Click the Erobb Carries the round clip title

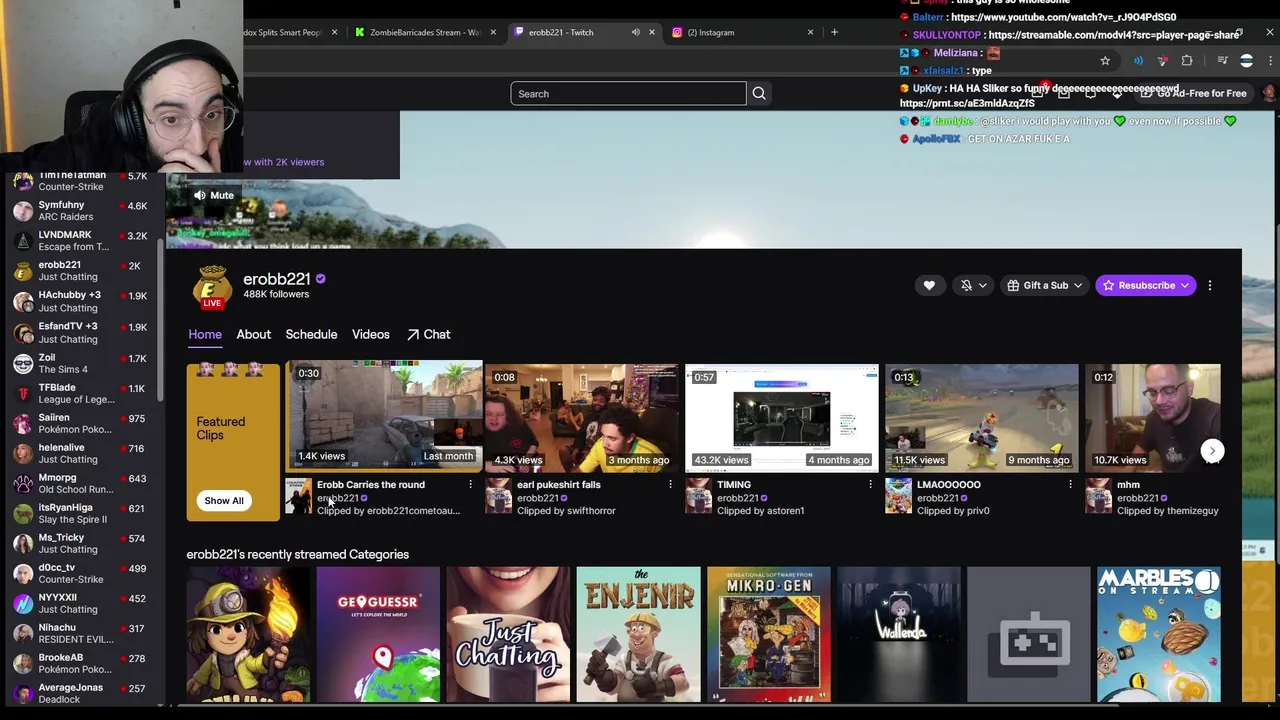pyautogui.click(x=371, y=484)
